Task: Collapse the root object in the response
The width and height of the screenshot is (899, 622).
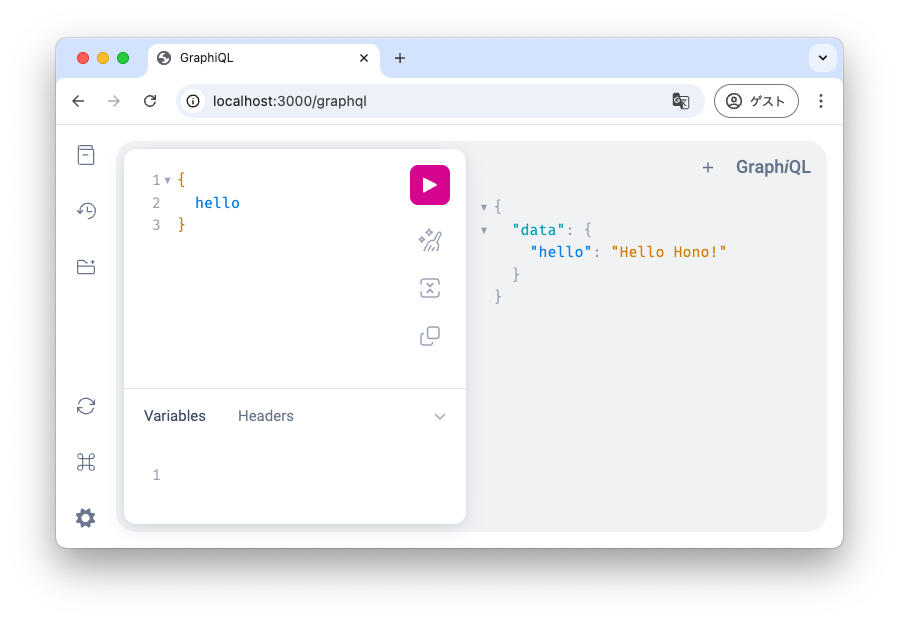Action: [x=484, y=208]
